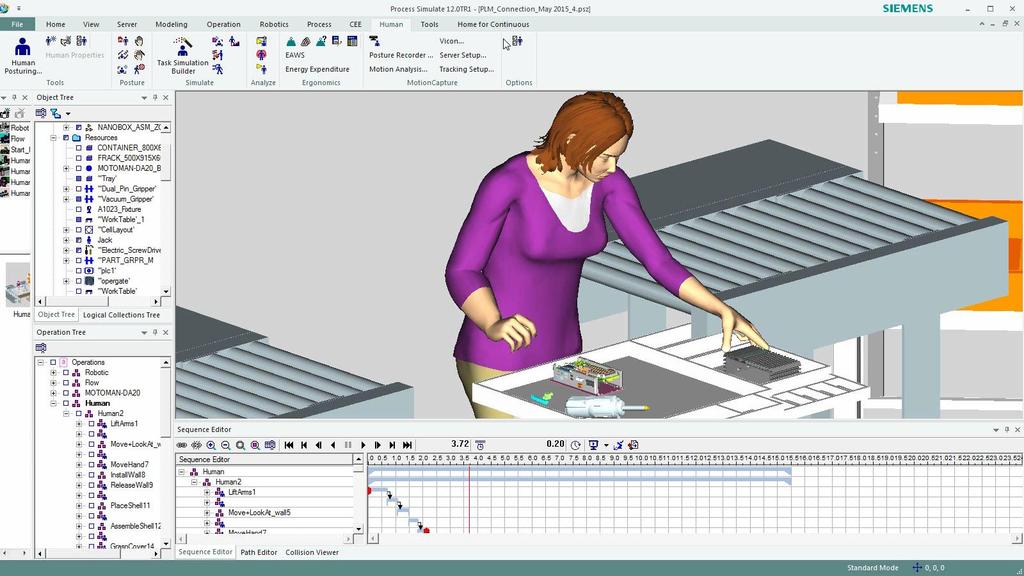Screen dimensions: 1024x576
Task: Click the walk-stairs icon in Simulate group
Action: [x=234, y=41]
